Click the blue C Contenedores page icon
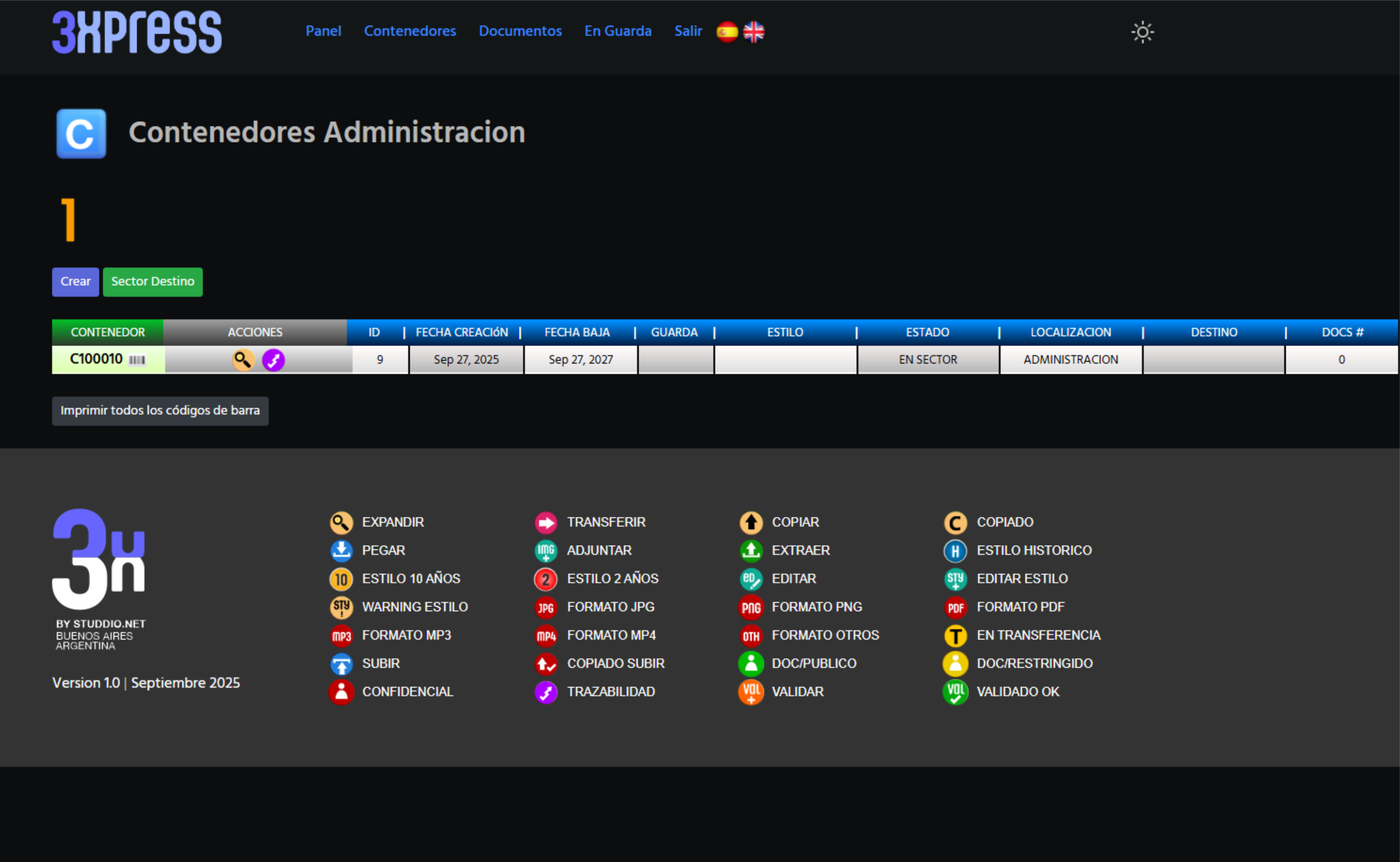 [81, 133]
